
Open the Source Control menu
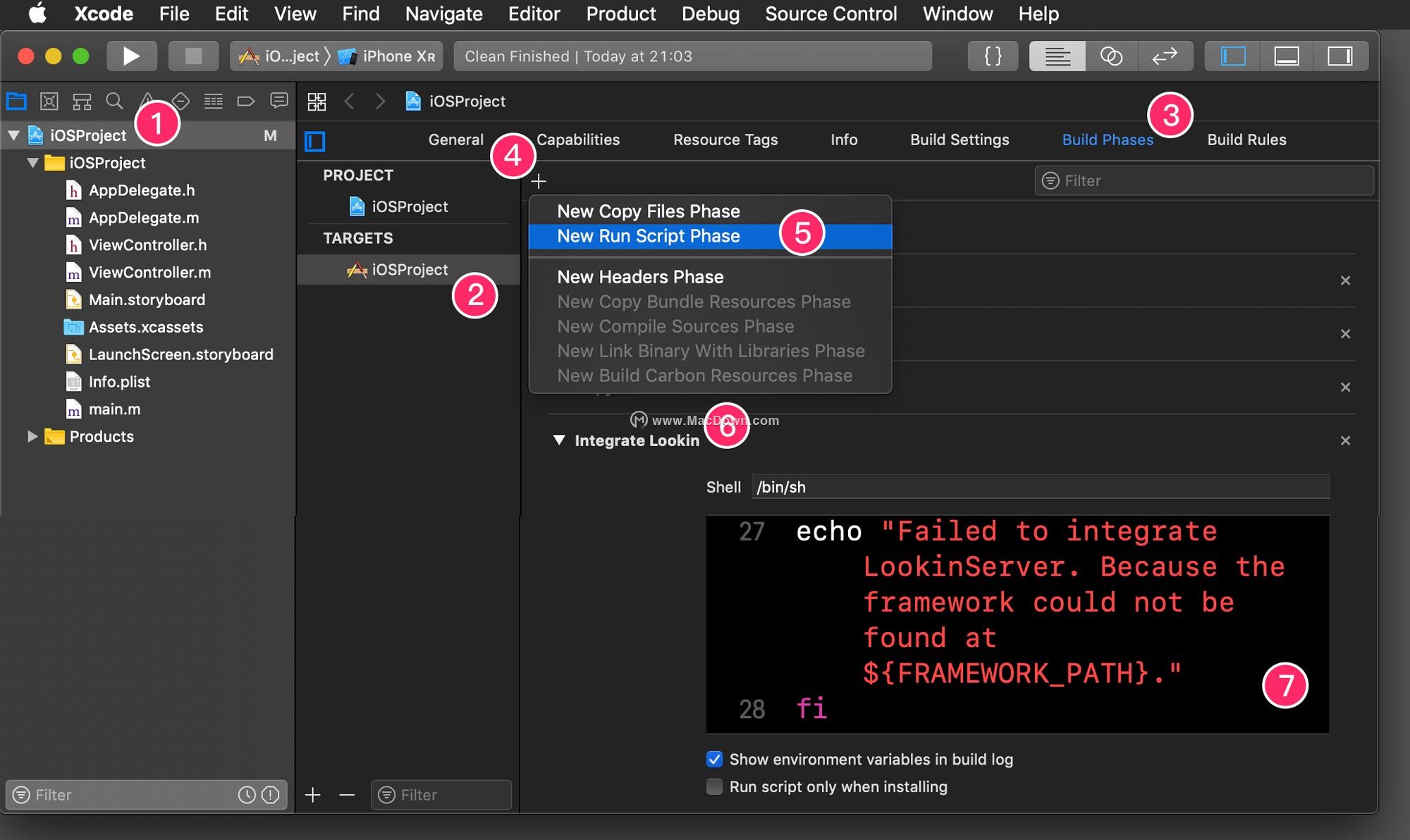(x=830, y=14)
